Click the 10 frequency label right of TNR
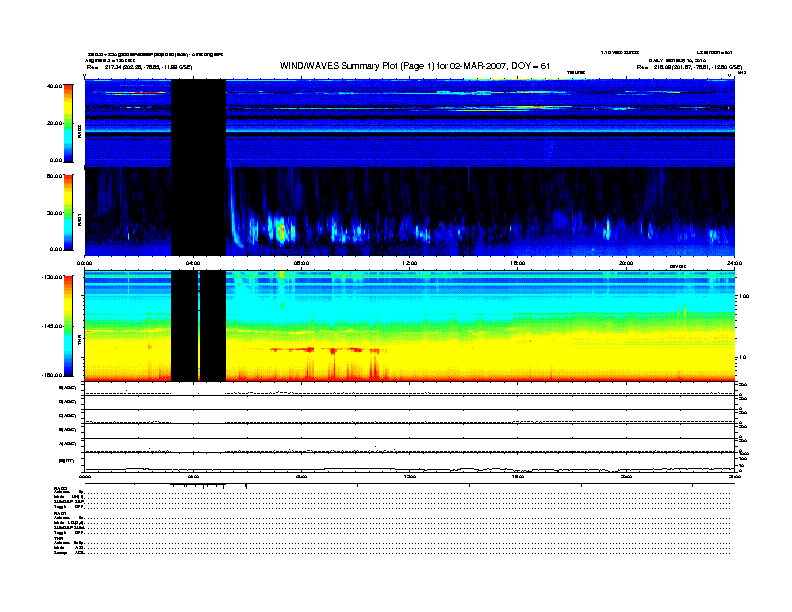The image size is (792, 612). (742, 357)
